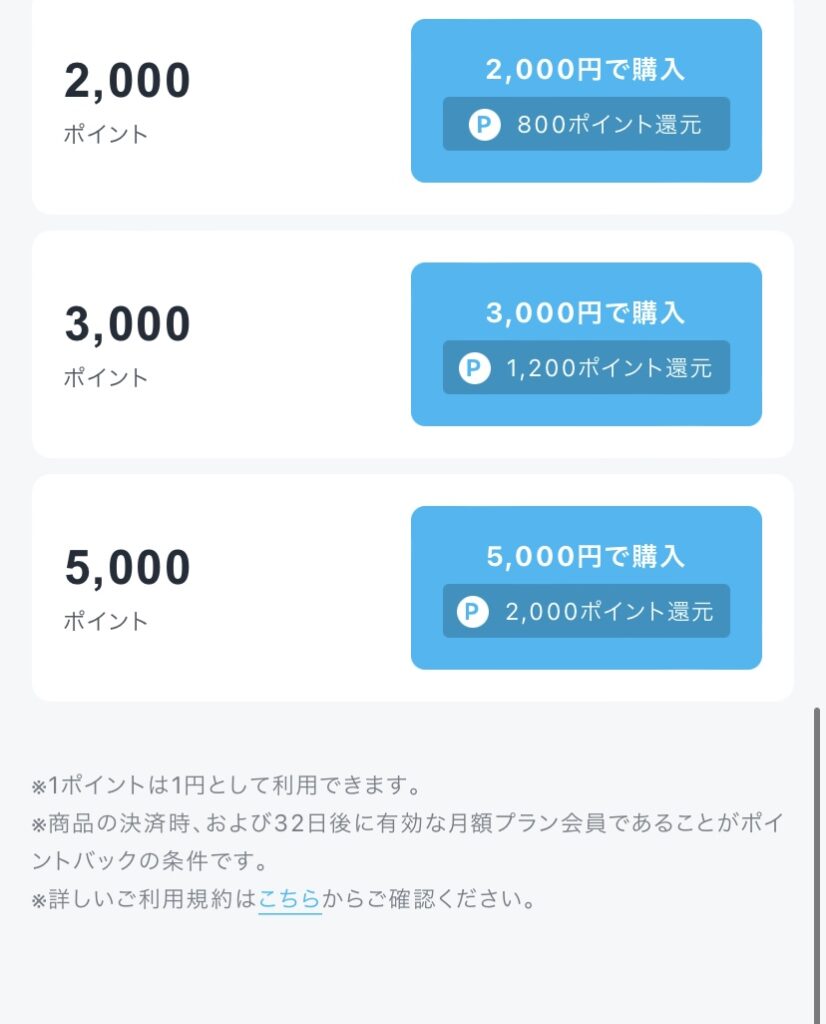
Task: Open the こちら terms of use link
Action: (x=289, y=899)
